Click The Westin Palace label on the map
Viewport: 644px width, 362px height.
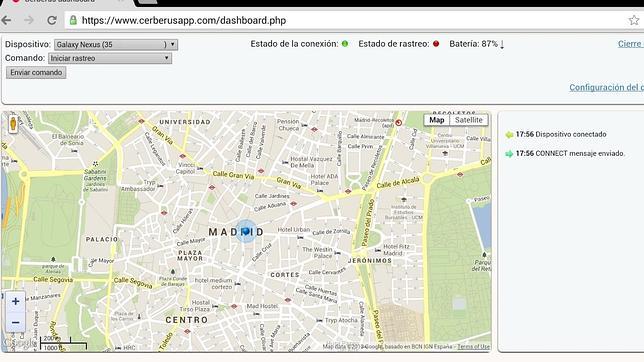click(x=317, y=252)
